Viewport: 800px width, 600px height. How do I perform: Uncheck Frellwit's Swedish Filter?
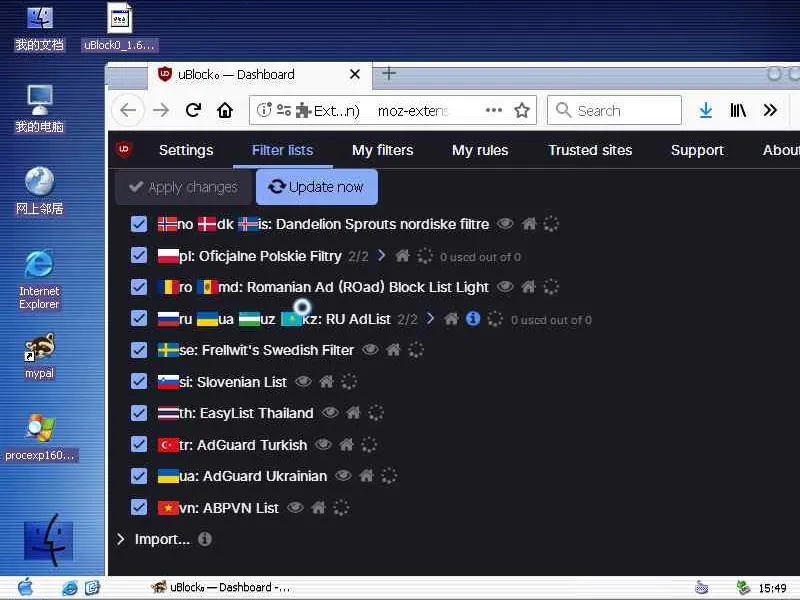pyautogui.click(x=139, y=350)
